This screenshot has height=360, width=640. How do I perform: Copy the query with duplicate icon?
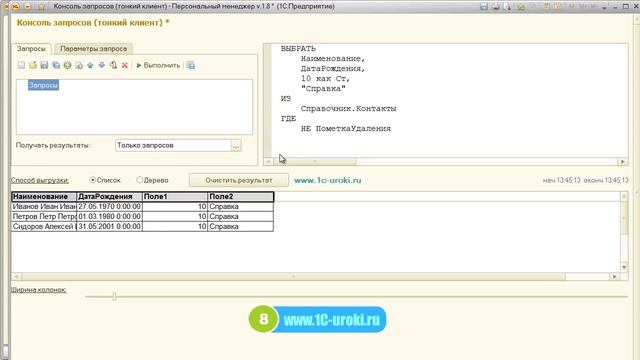[56, 65]
